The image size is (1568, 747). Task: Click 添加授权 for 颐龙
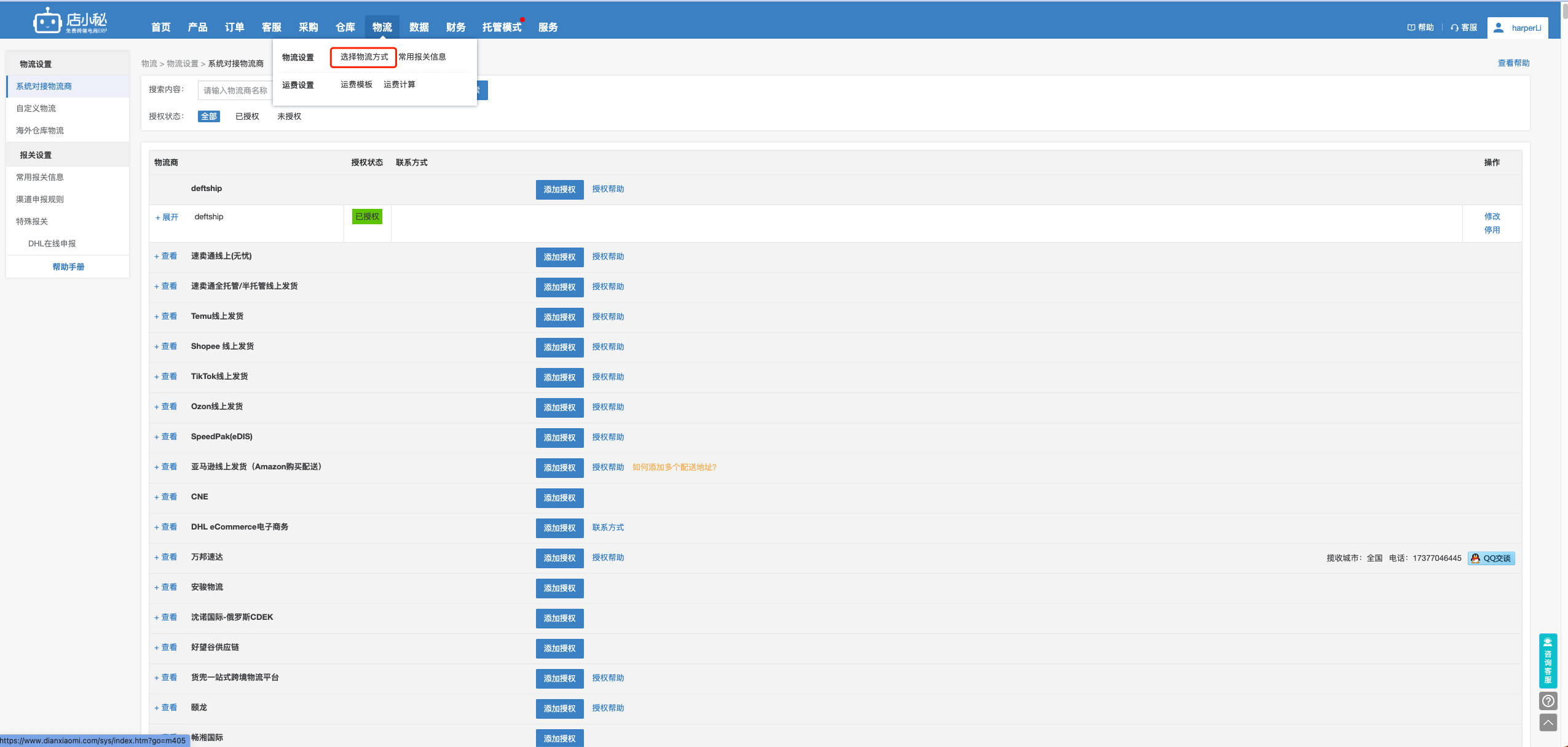(x=559, y=709)
